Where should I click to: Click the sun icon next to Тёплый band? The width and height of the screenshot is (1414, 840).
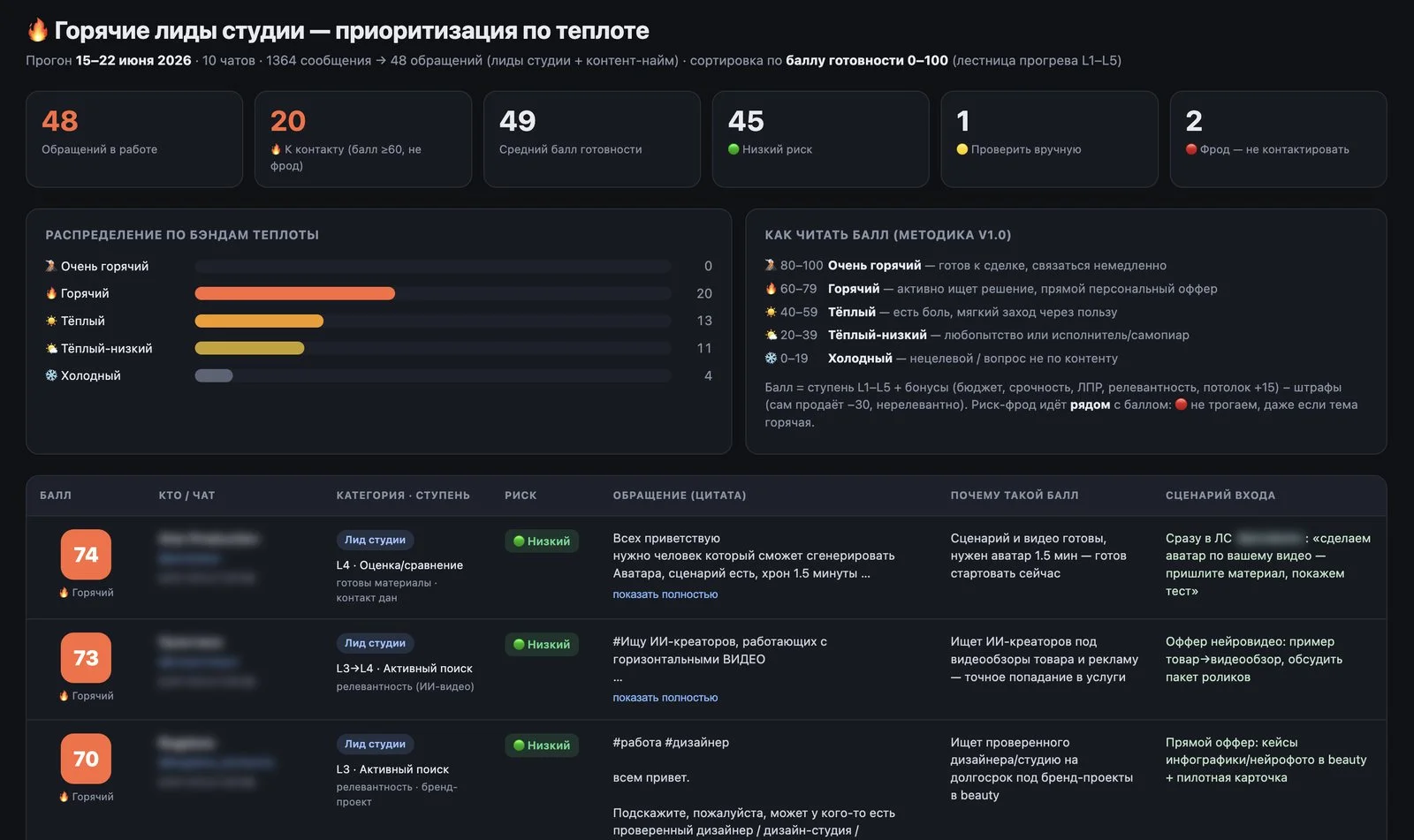coord(51,321)
